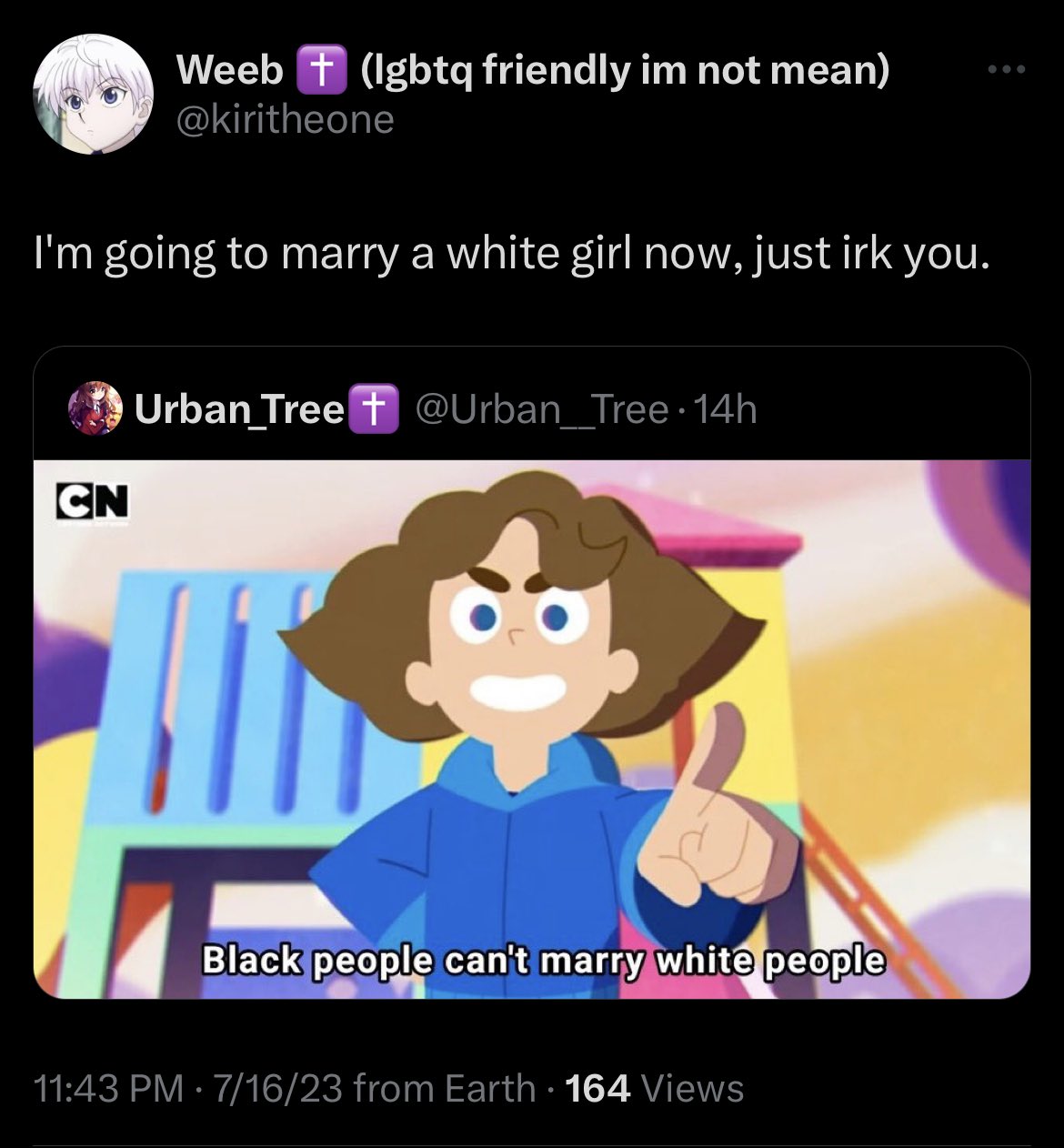Image resolution: width=1064 pixels, height=1148 pixels.
Task: Tap the 11:43 PM tweet timestamp
Action: coord(108,1088)
